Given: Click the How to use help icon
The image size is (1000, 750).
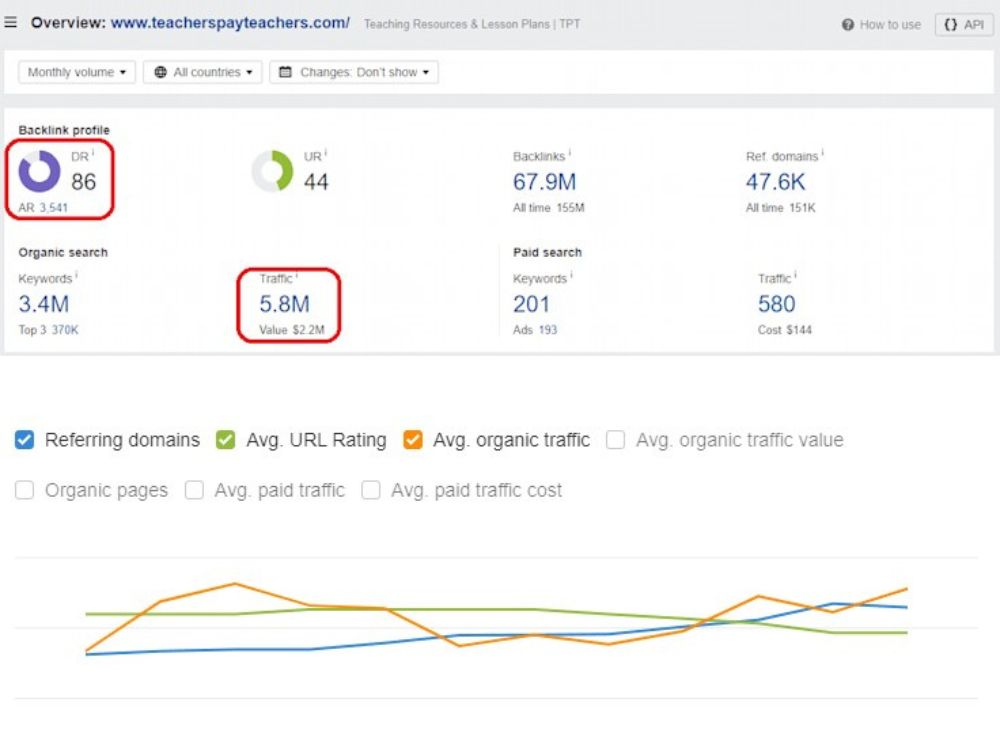Looking at the screenshot, I should tap(848, 25).
